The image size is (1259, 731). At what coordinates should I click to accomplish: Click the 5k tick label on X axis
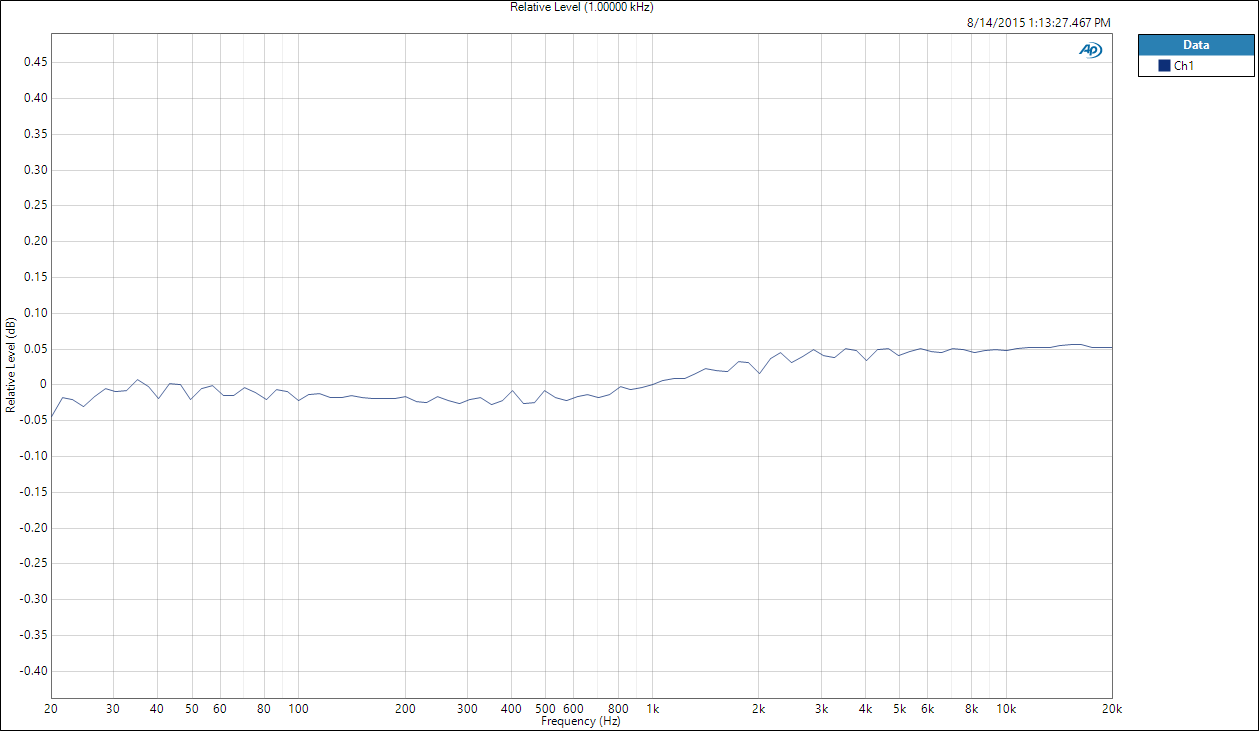(900, 709)
